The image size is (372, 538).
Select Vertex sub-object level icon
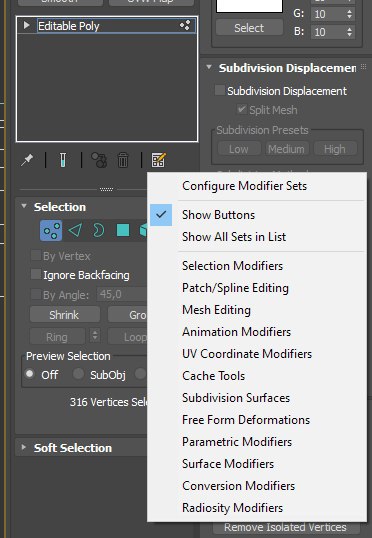[51, 230]
